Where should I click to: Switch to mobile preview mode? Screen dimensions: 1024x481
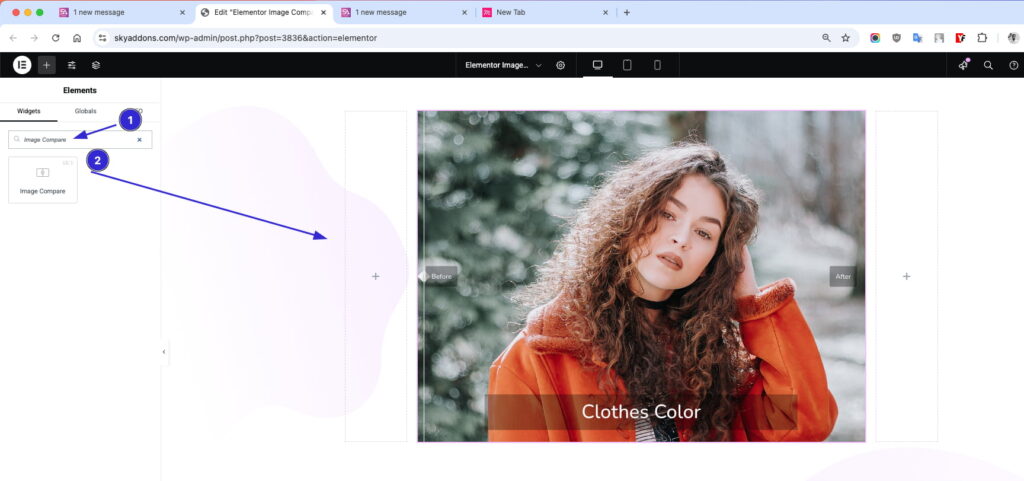tap(657, 65)
